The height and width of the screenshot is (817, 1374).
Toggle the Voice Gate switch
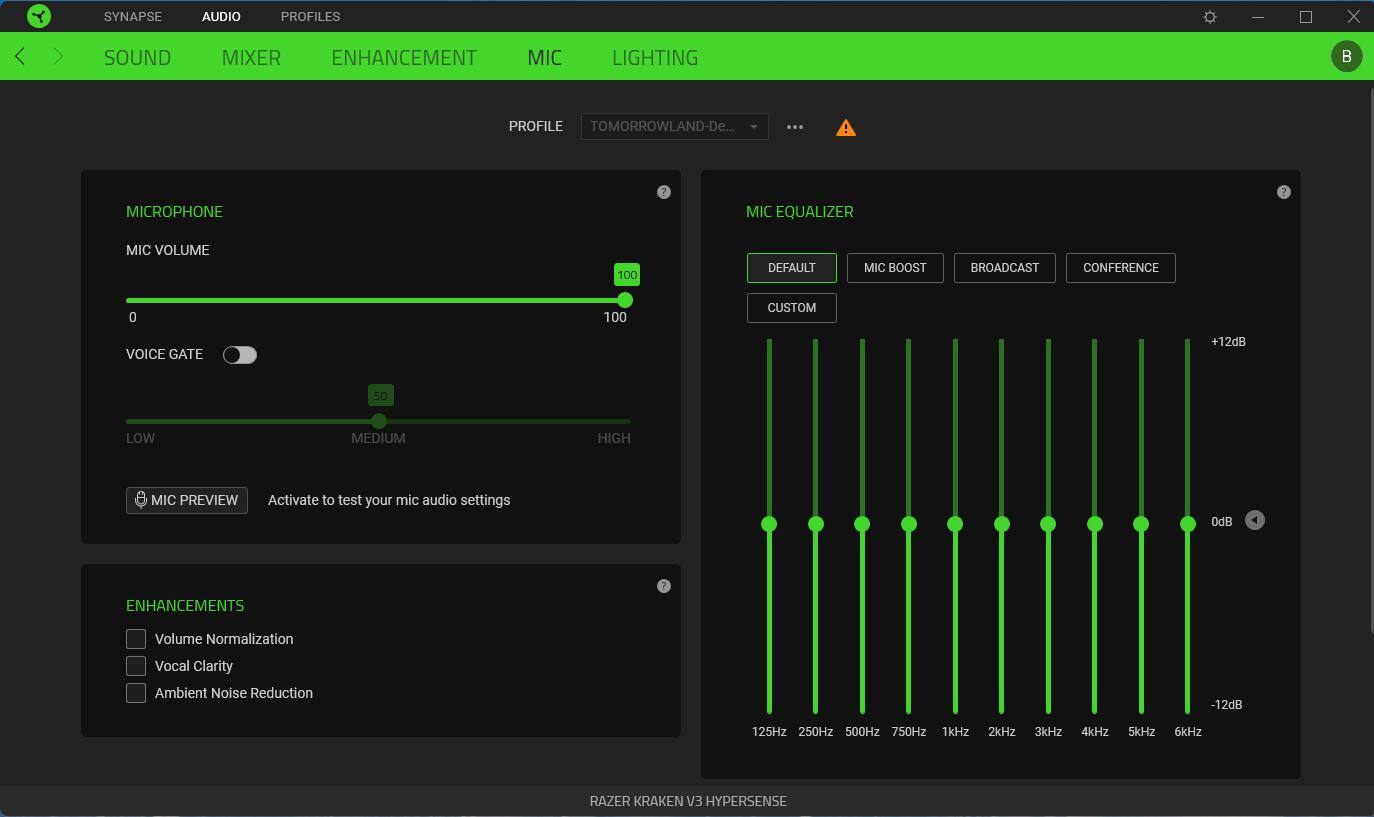click(240, 355)
